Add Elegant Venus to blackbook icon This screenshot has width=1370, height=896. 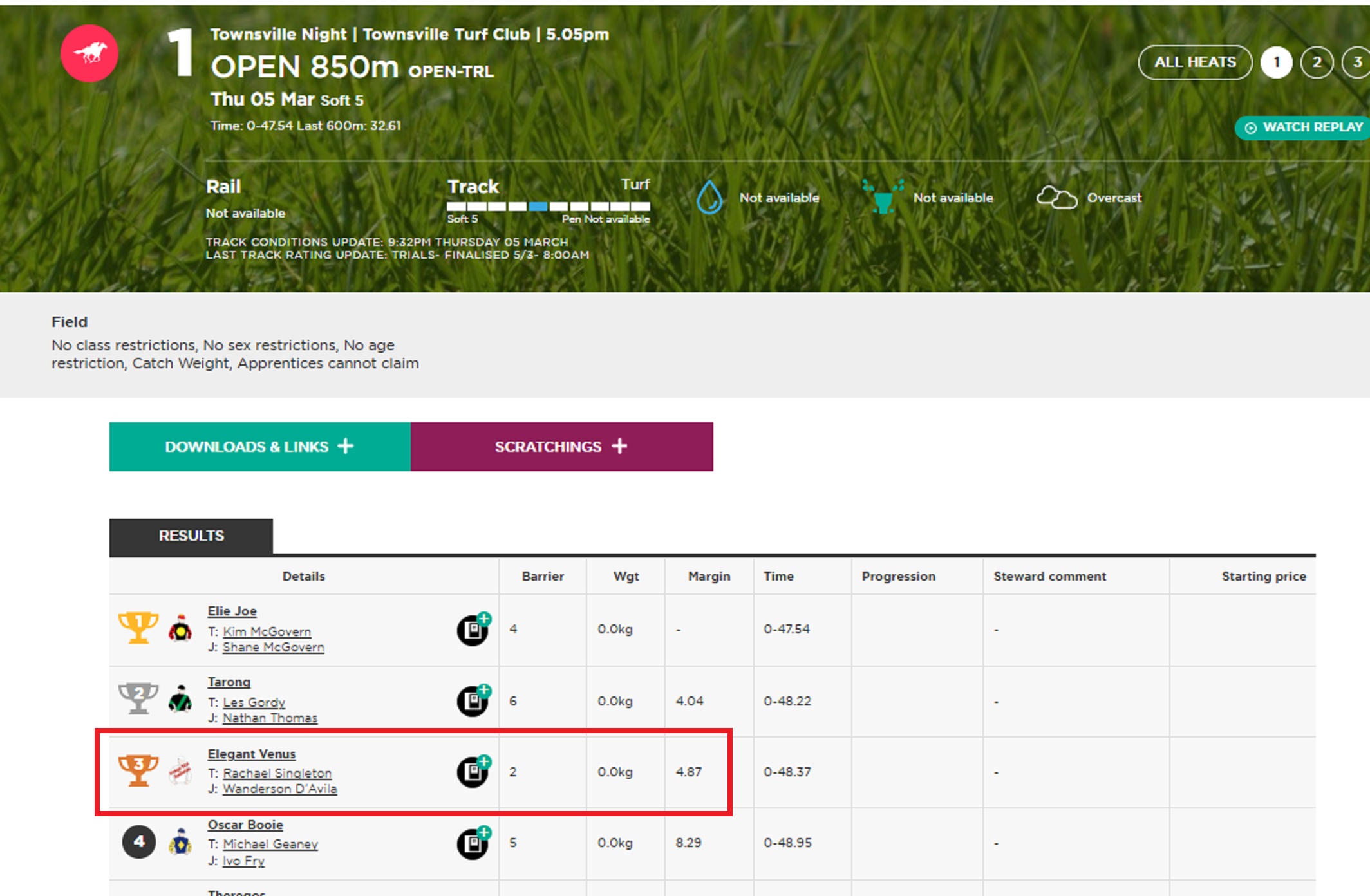click(x=474, y=771)
